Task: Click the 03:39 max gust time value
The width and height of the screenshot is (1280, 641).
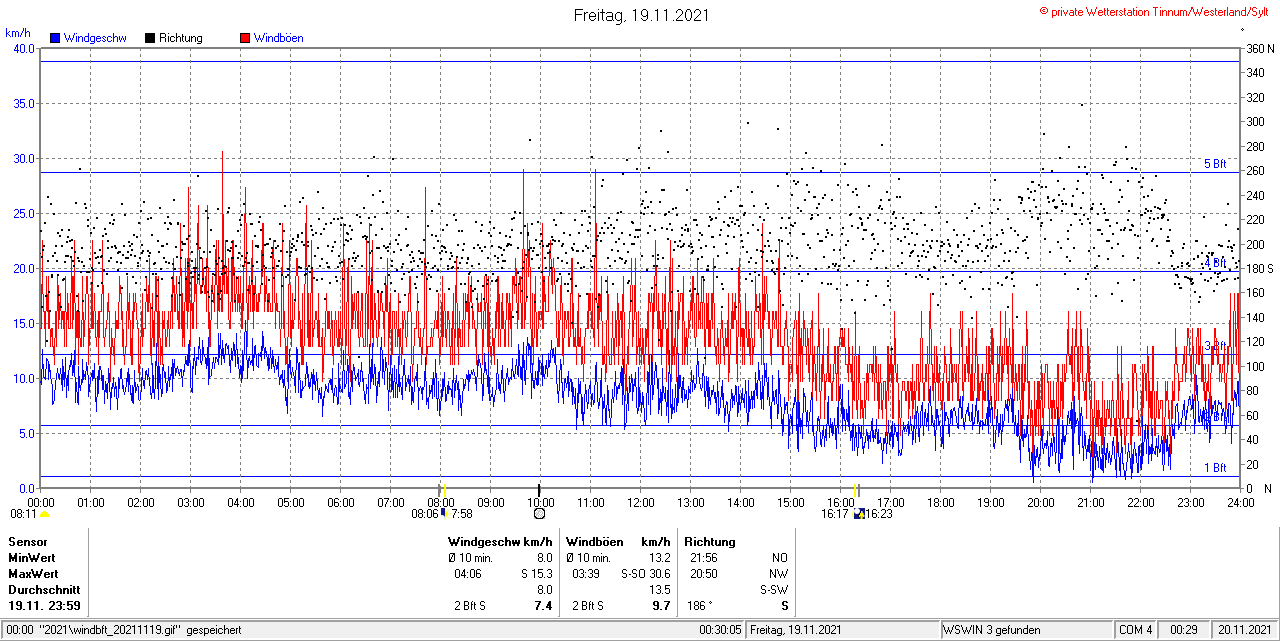Action: [585, 573]
